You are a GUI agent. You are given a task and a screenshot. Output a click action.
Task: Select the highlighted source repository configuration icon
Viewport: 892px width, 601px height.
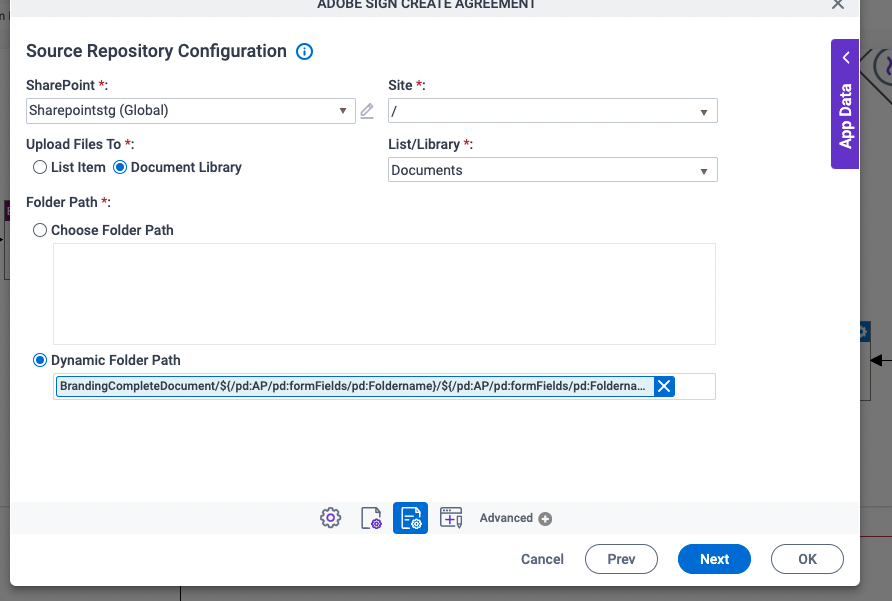(x=410, y=518)
